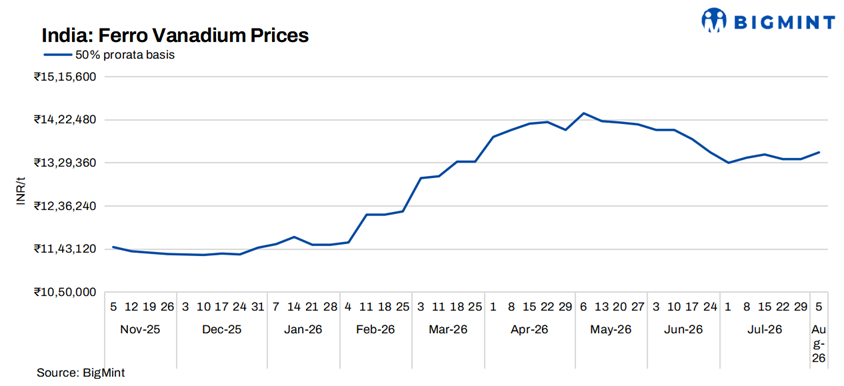Click the ₹10,50,000 y-axis label

(x=65, y=292)
